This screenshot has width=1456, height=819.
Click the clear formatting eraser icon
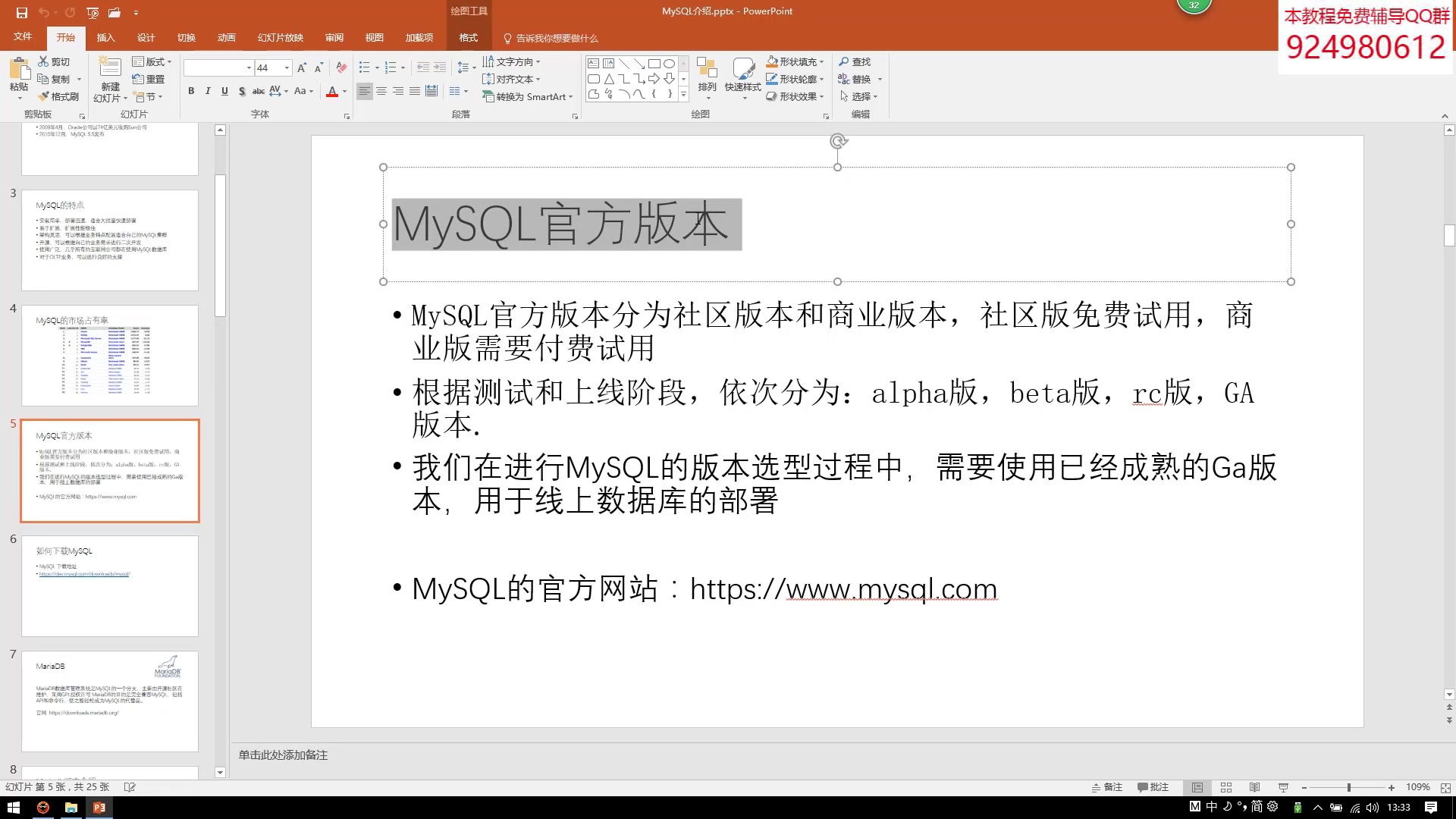[341, 68]
